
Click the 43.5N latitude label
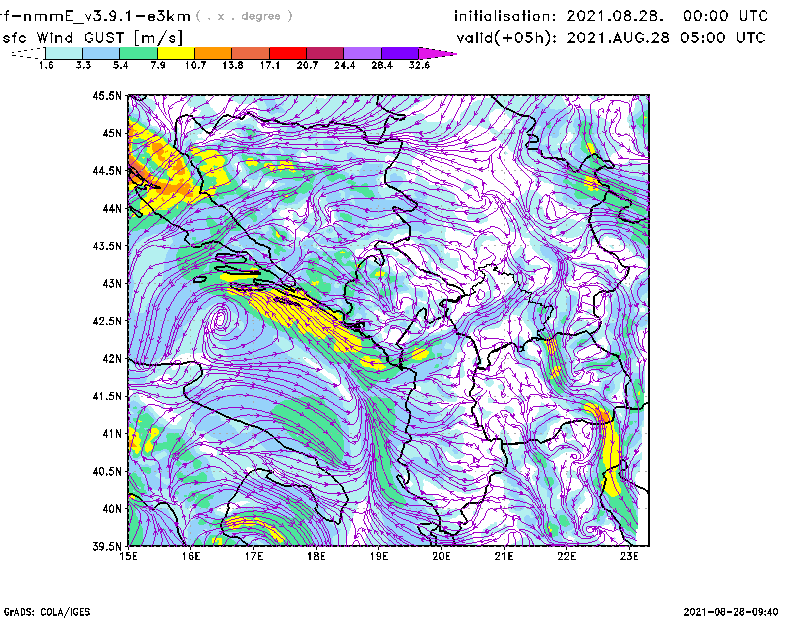point(107,246)
